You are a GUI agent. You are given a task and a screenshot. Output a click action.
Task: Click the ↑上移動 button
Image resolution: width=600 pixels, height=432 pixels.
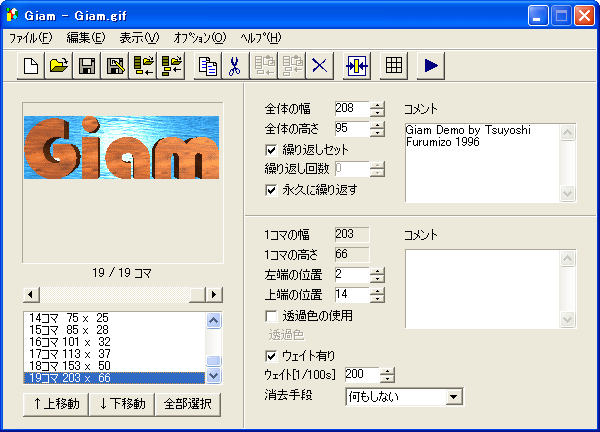tap(55, 404)
